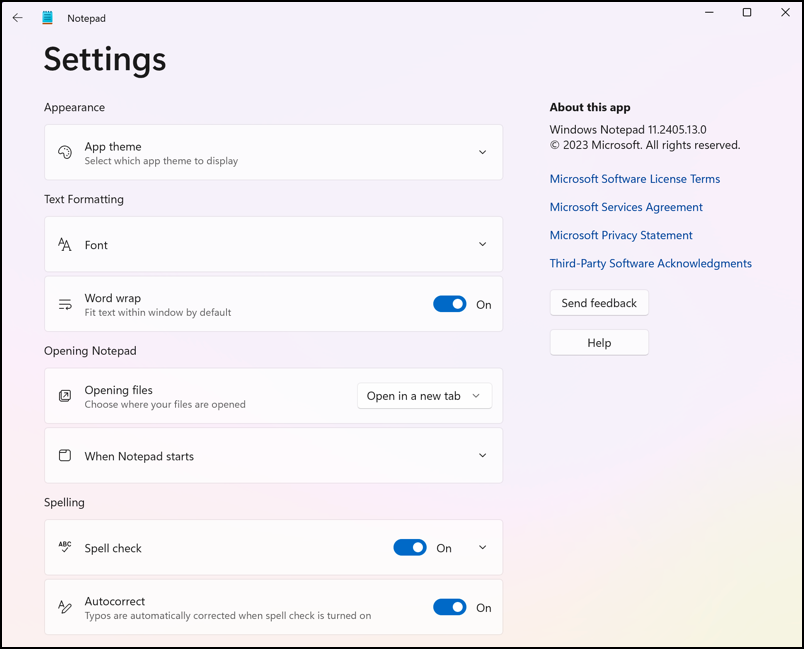Click the When Notepad starts window icon

click(x=65, y=456)
